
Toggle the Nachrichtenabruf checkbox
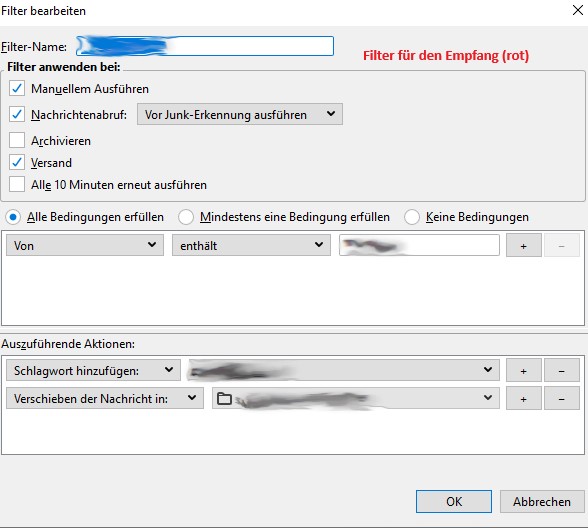pos(17,114)
